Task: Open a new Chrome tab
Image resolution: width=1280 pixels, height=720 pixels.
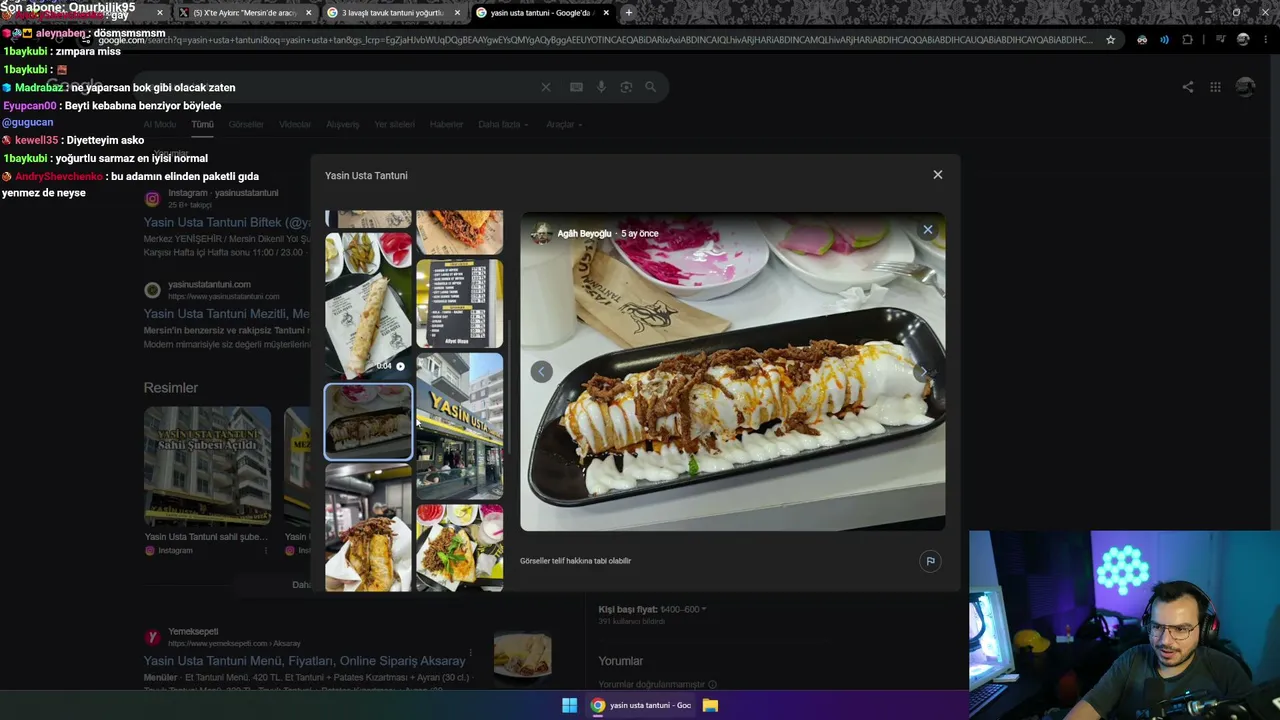Action: pos(628,13)
